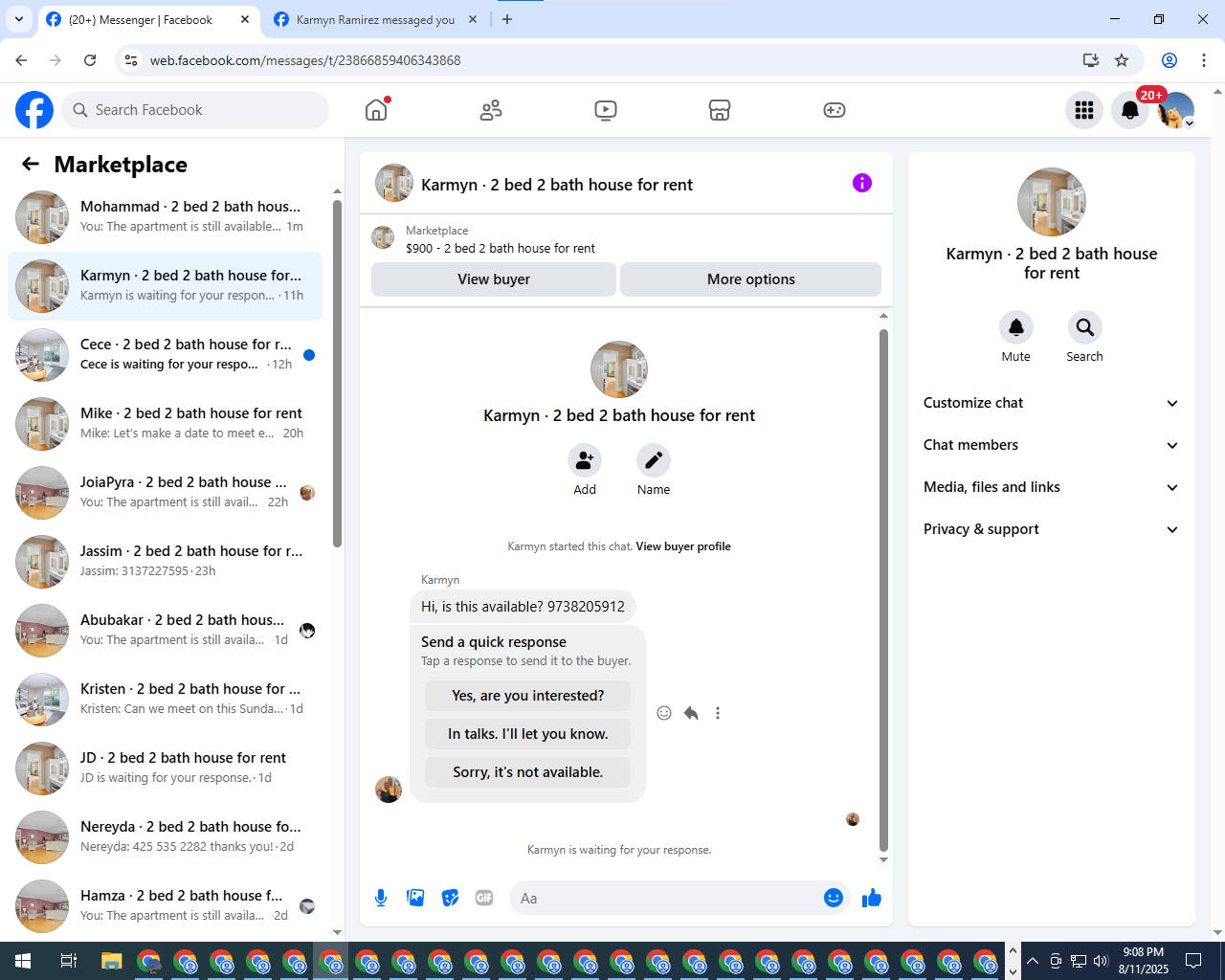Switch to Karmyn Ramirez messaged you tab
Image resolution: width=1225 pixels, height=980 pixels.
(375, 19)
